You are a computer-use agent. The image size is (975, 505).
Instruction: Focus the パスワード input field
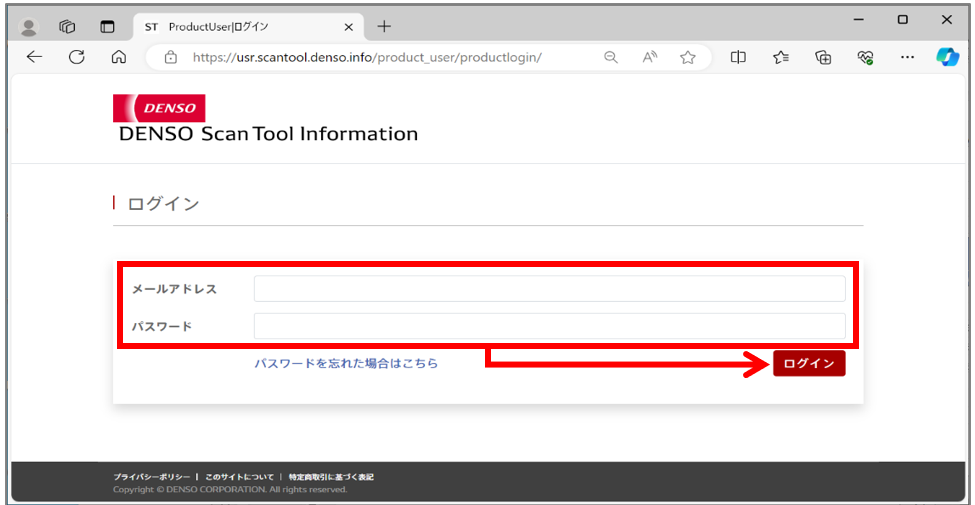point(550,326)
